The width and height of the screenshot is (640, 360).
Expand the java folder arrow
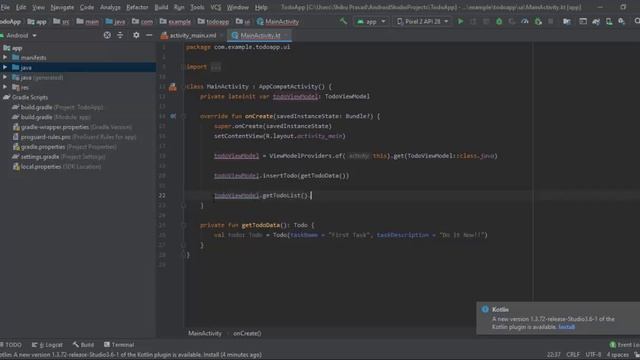click(5, 67)
